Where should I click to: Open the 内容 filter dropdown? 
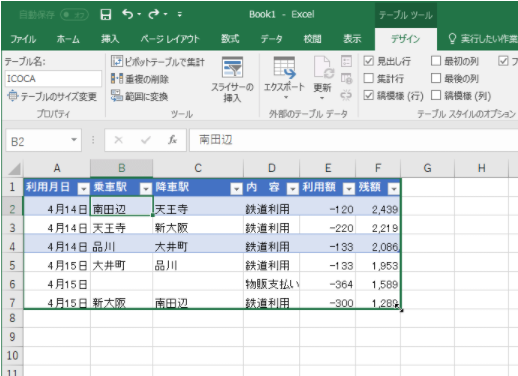tap(293, 189)
